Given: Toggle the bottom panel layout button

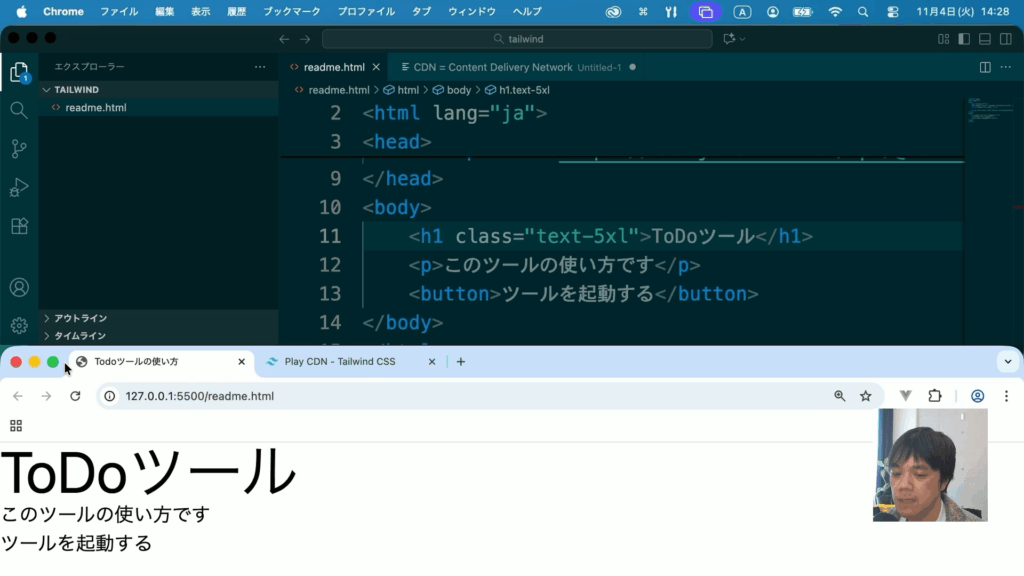Looking at the screenshot, I should click(984, 39).
